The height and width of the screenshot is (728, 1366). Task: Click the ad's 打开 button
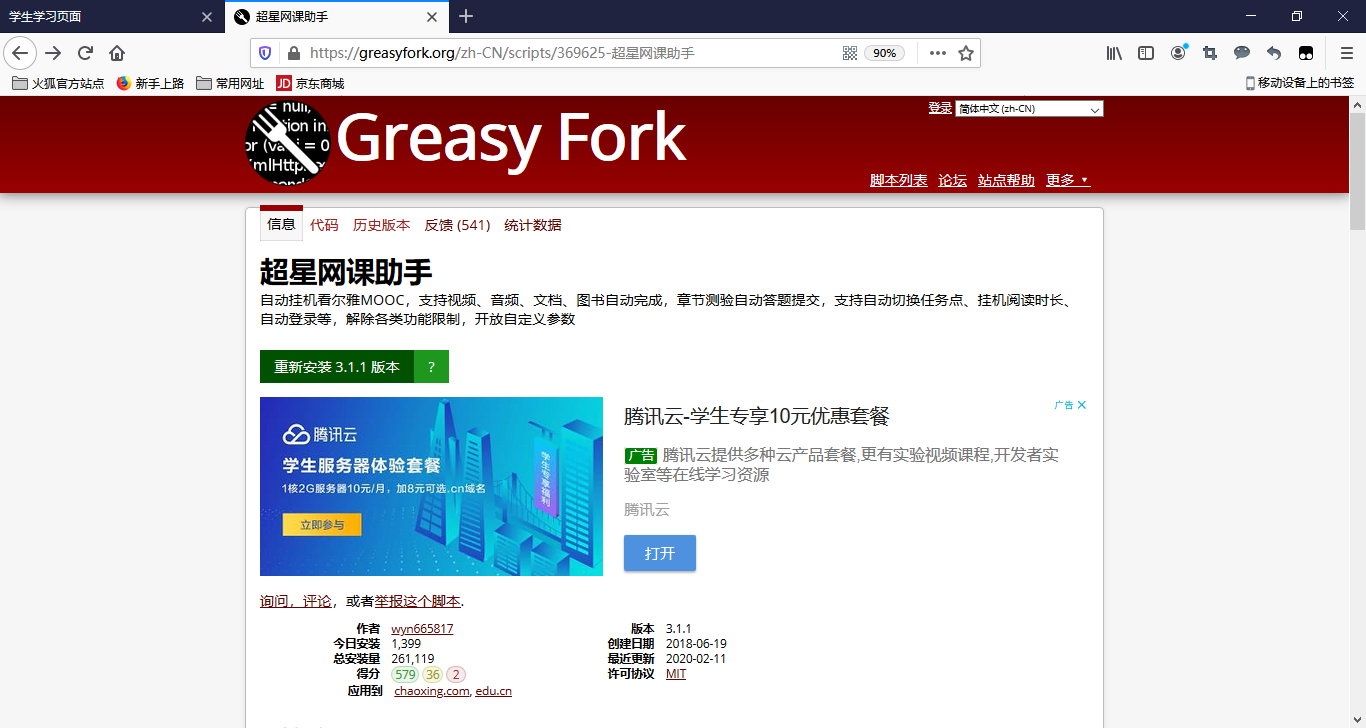[x=660, y=553]
